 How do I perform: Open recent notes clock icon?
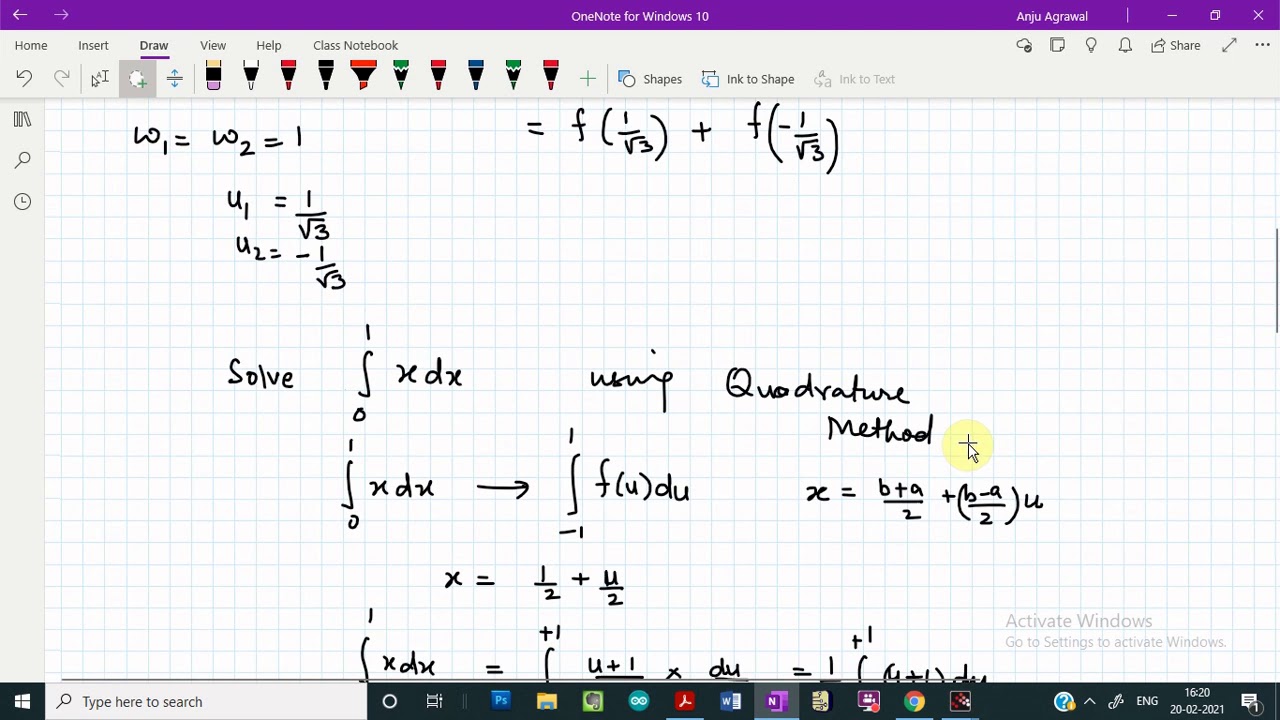coord(22,202)
